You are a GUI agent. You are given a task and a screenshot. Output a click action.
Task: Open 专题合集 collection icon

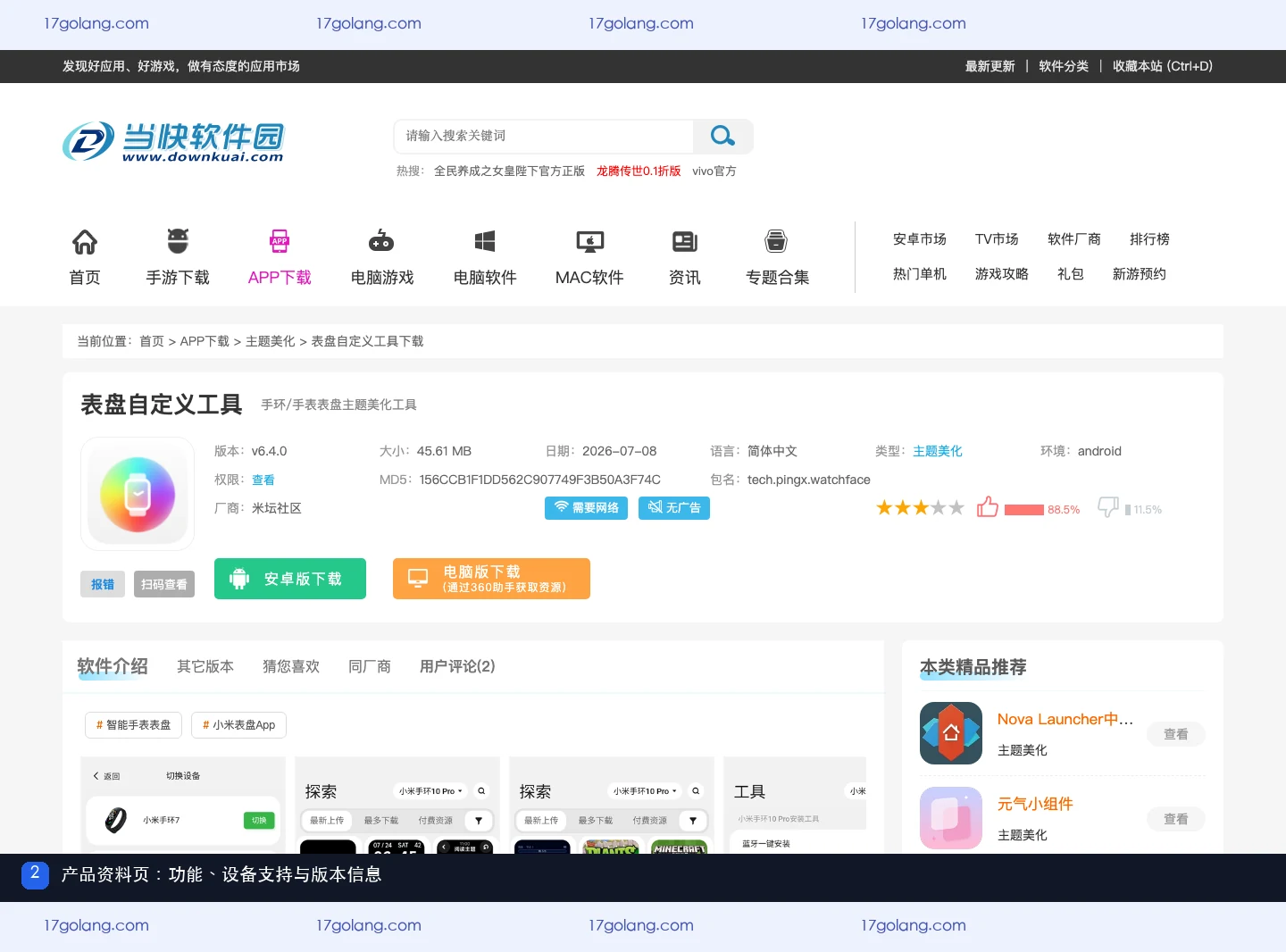[776, 241]
